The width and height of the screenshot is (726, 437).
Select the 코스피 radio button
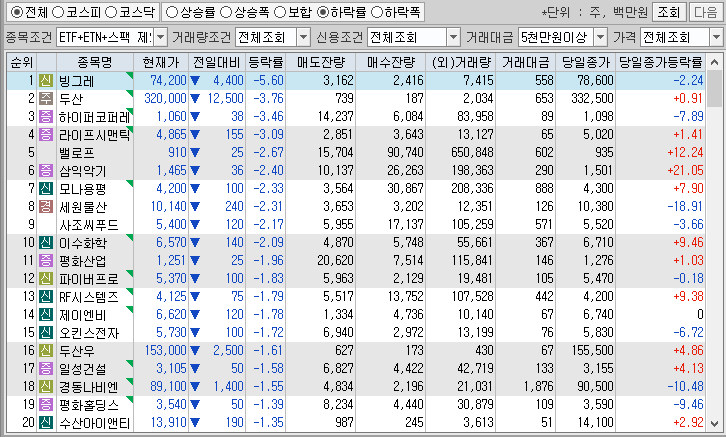(x=58, y=12)
